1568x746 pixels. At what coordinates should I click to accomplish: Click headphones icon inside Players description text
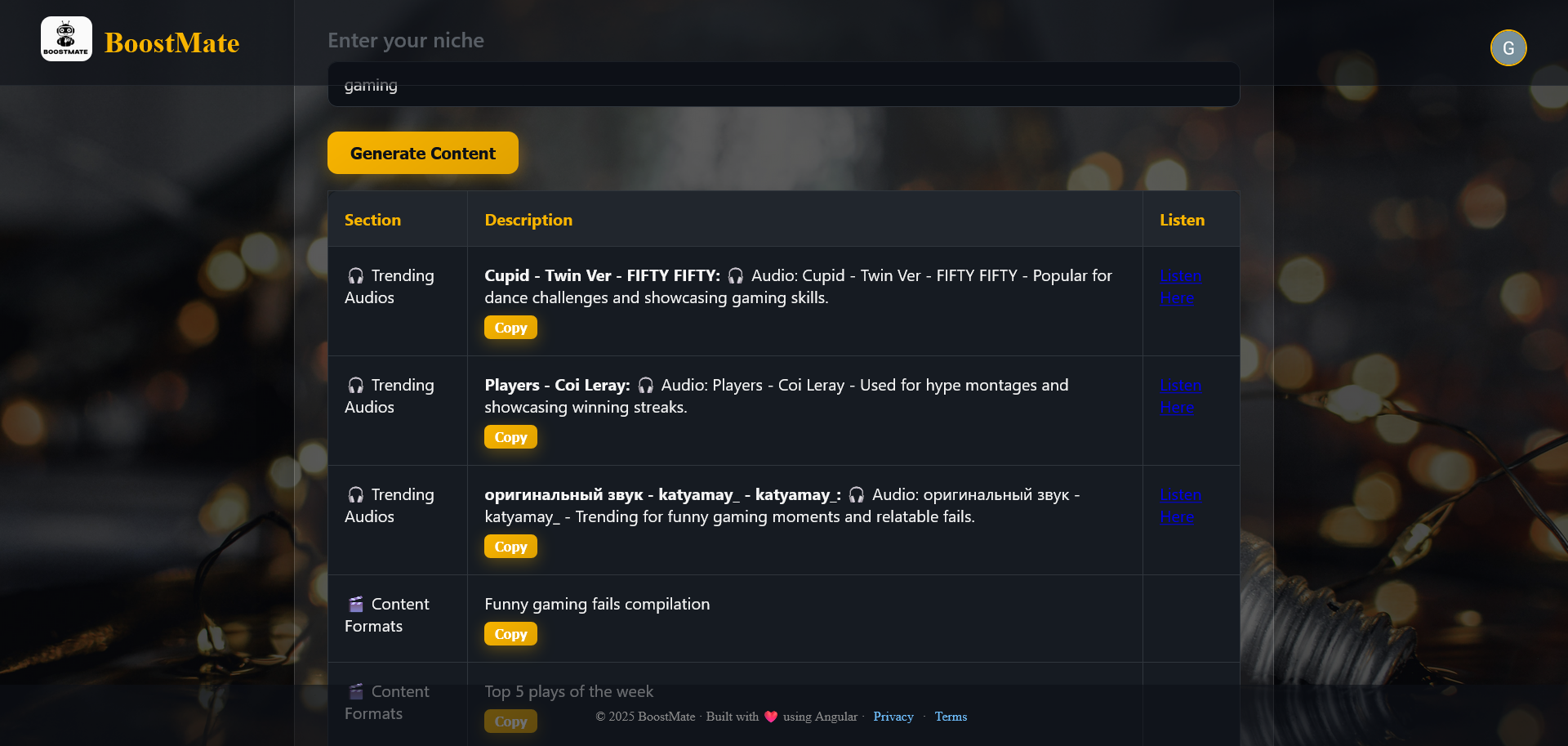click(x=646, y=386)
